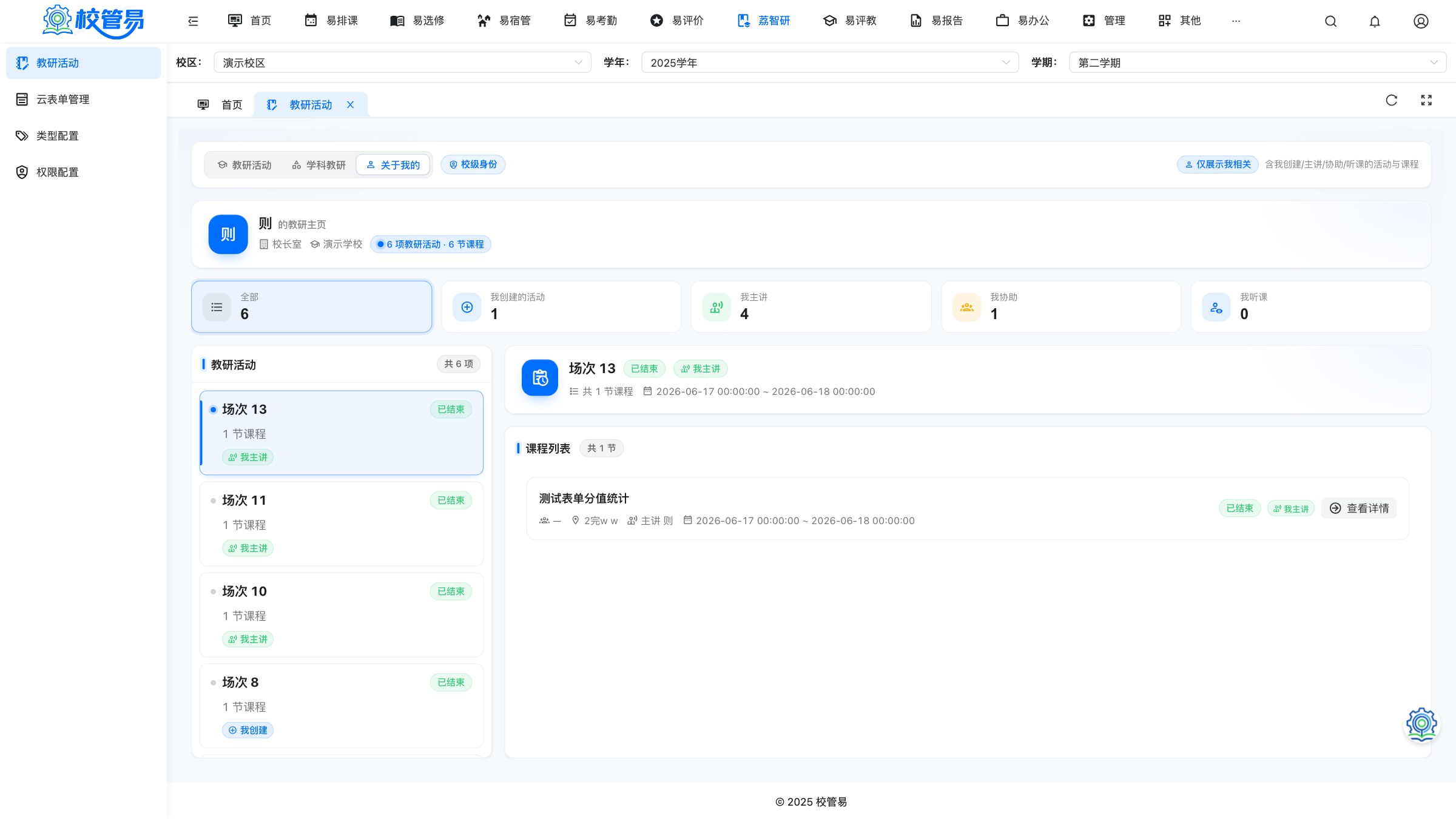
Task: Click the 校管易 logo
Action: point(93,21)
